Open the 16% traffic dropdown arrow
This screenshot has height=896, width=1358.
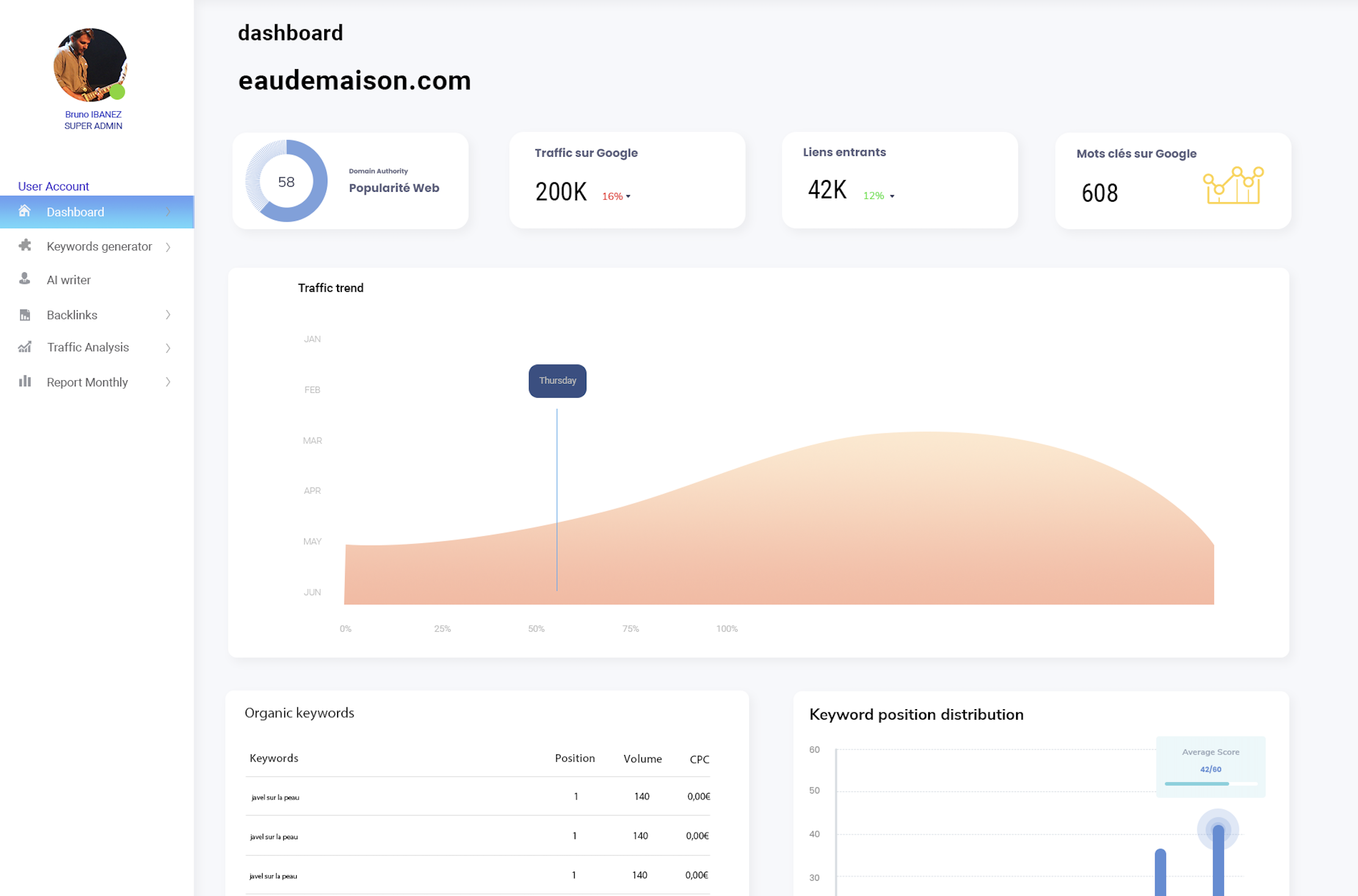click(628, 197)
